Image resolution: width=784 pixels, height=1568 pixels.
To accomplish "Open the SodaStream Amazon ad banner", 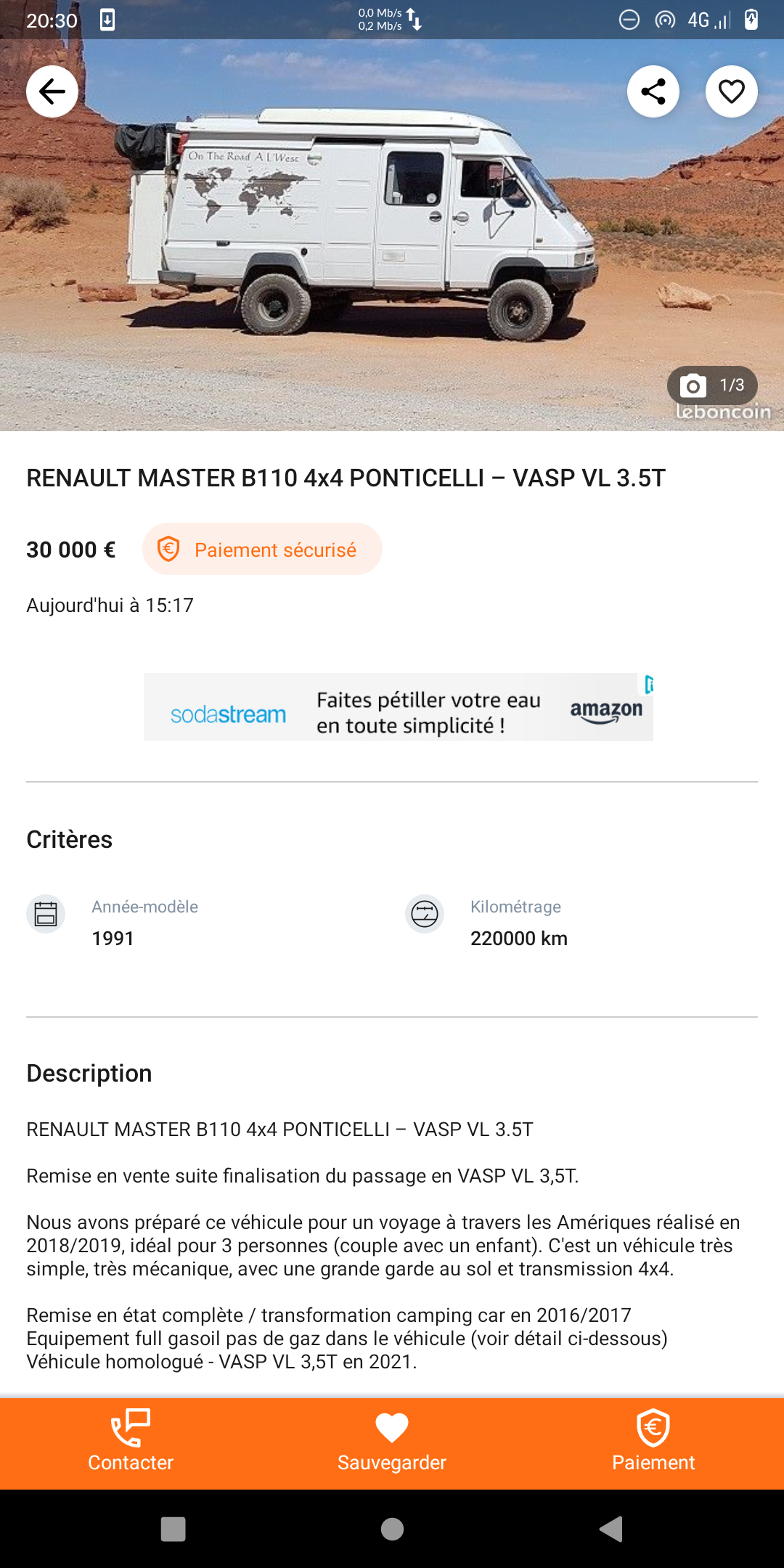I will click(398, 708).
